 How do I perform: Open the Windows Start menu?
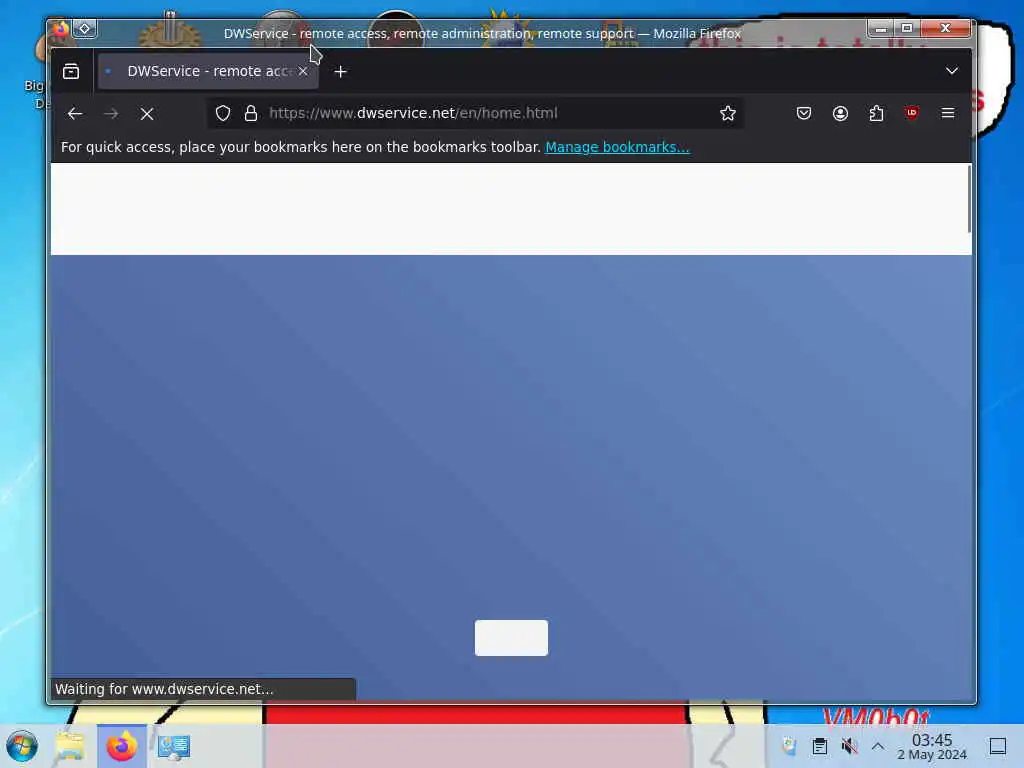[22, 746]
